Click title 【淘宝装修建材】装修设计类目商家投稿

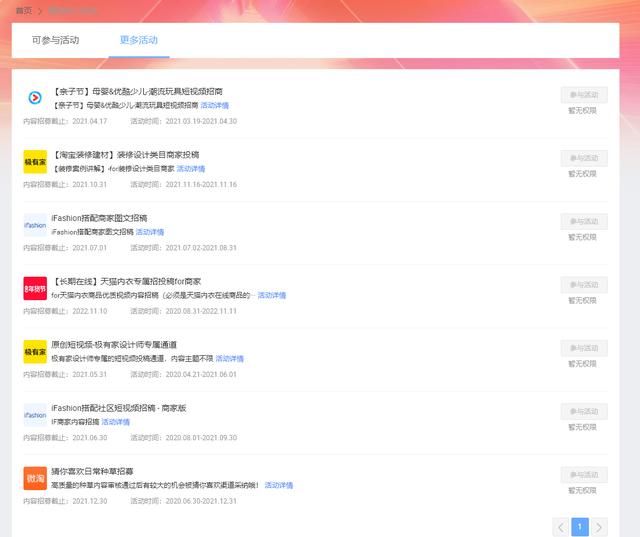point(126,155)
